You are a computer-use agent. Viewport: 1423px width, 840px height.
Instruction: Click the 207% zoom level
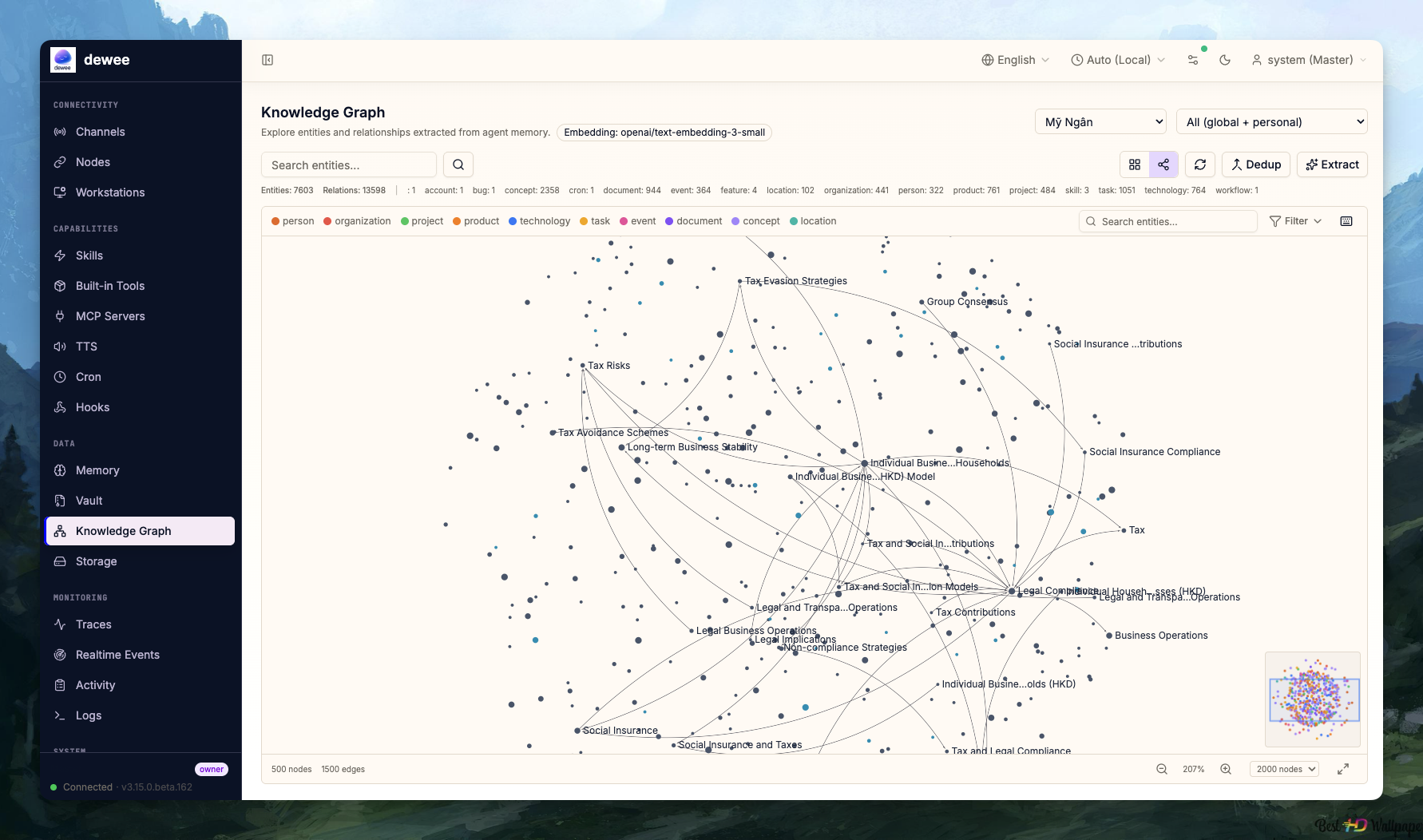tap(1194, 769)
